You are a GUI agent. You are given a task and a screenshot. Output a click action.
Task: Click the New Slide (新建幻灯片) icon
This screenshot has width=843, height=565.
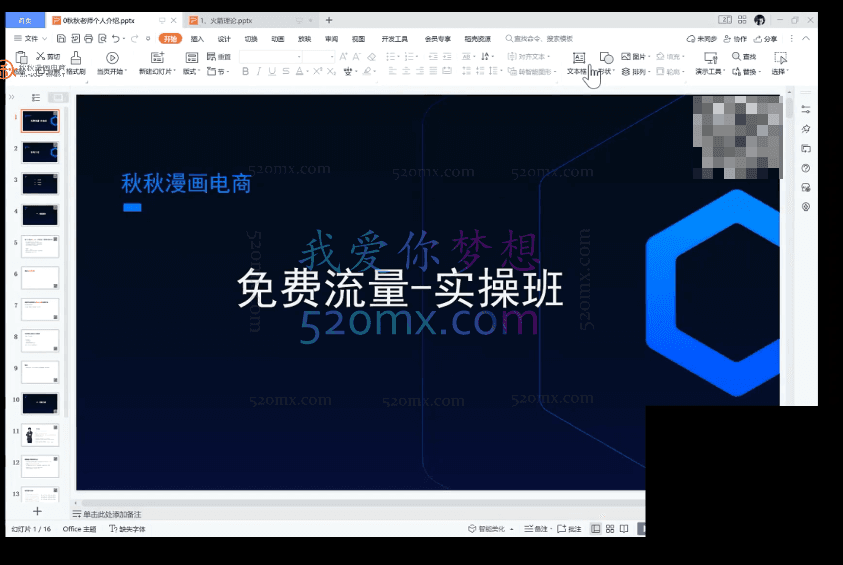click(x=157, y=59)
